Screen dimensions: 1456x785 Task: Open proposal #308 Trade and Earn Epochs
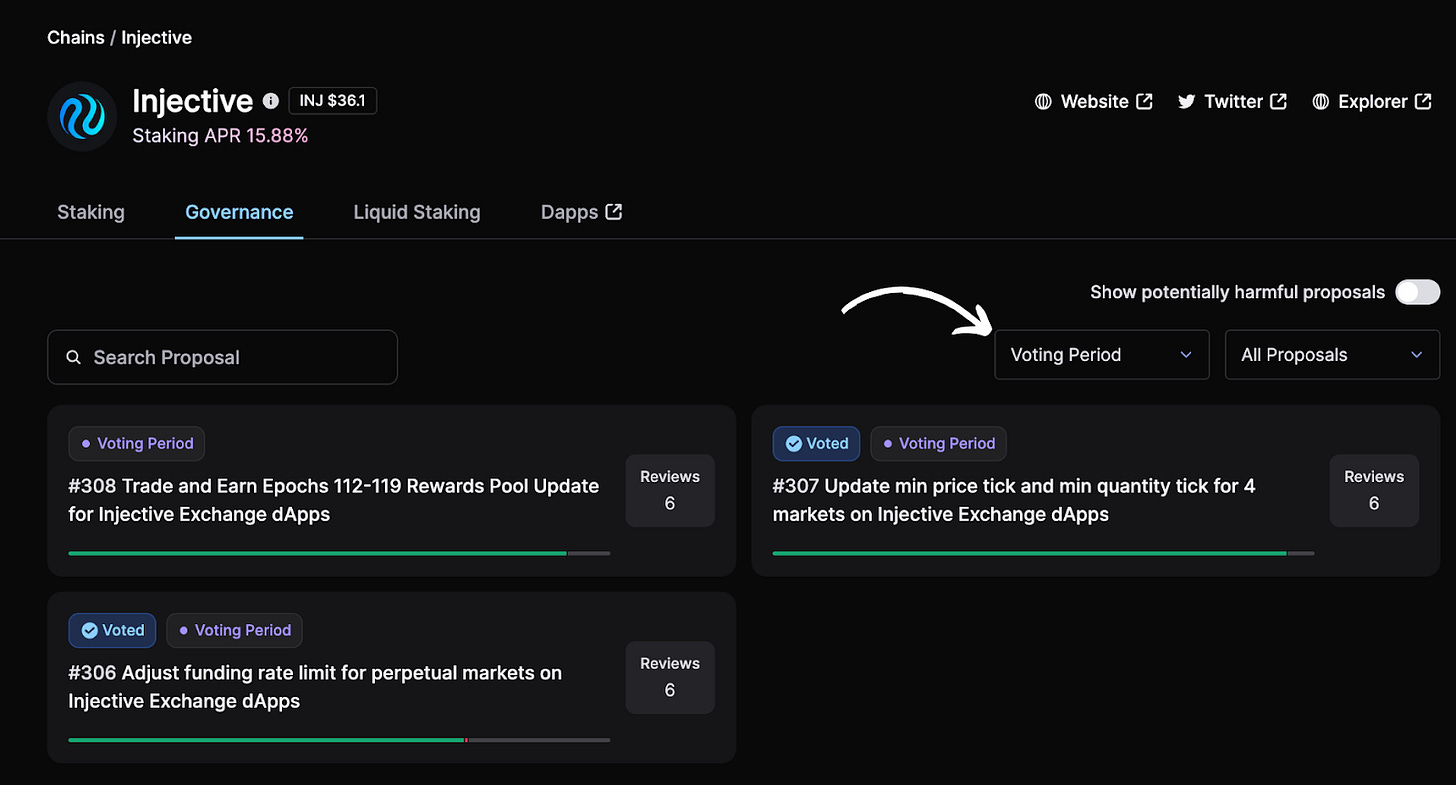(x=334, y=500)
